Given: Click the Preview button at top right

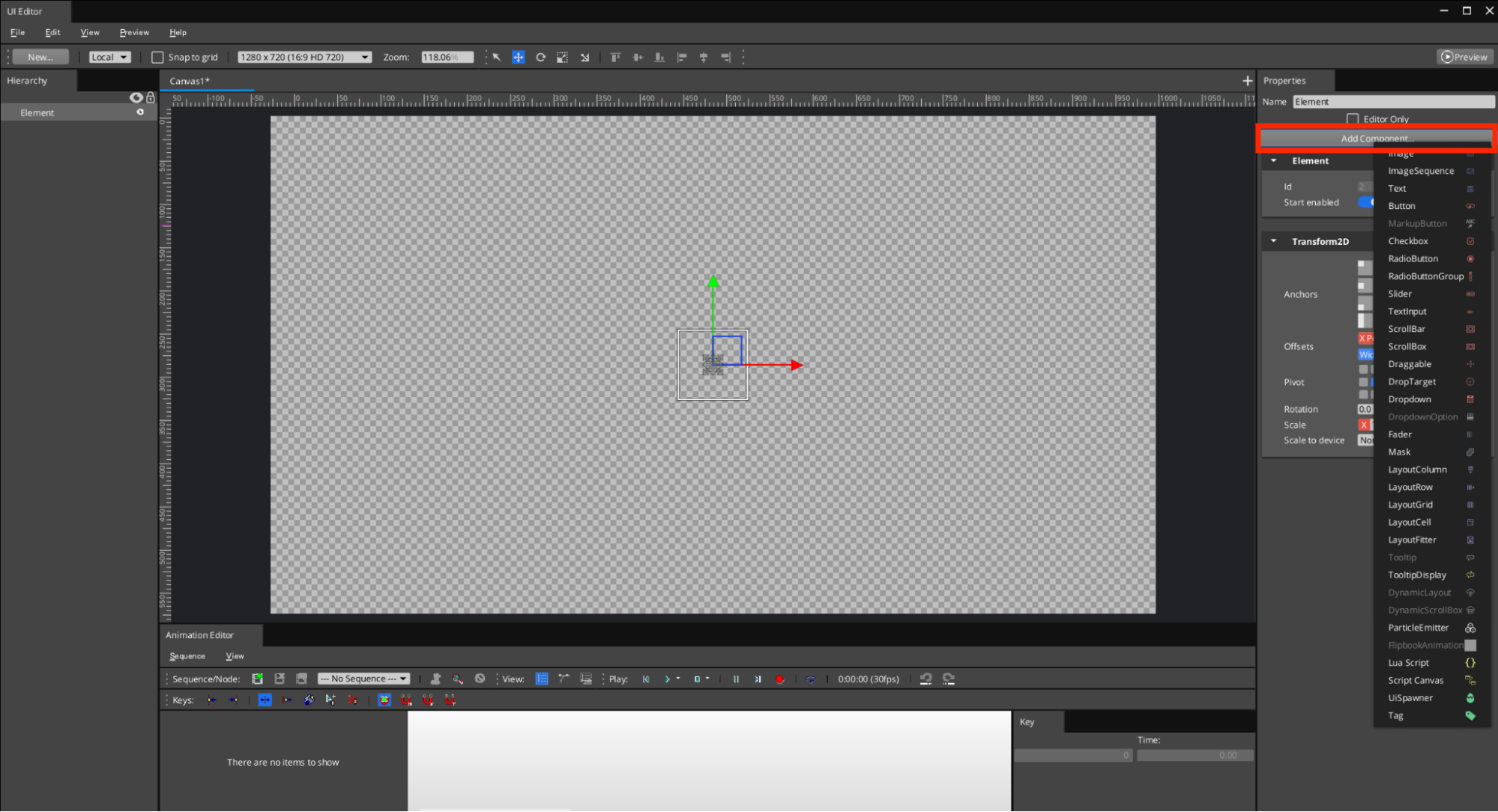Looking at the screenshot, I should click(x=1465, y=57).
